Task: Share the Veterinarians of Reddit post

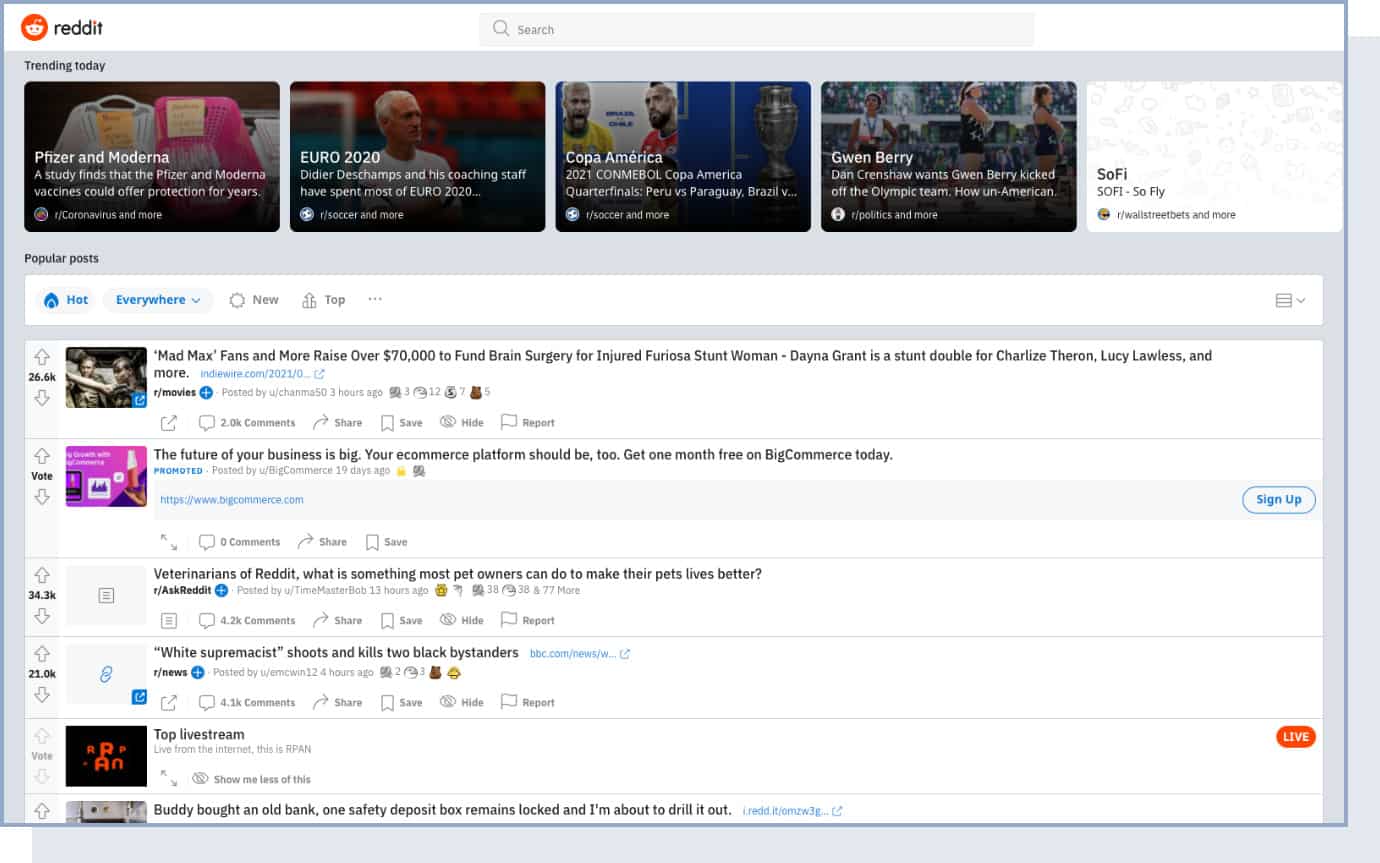Action: point(337,620)
